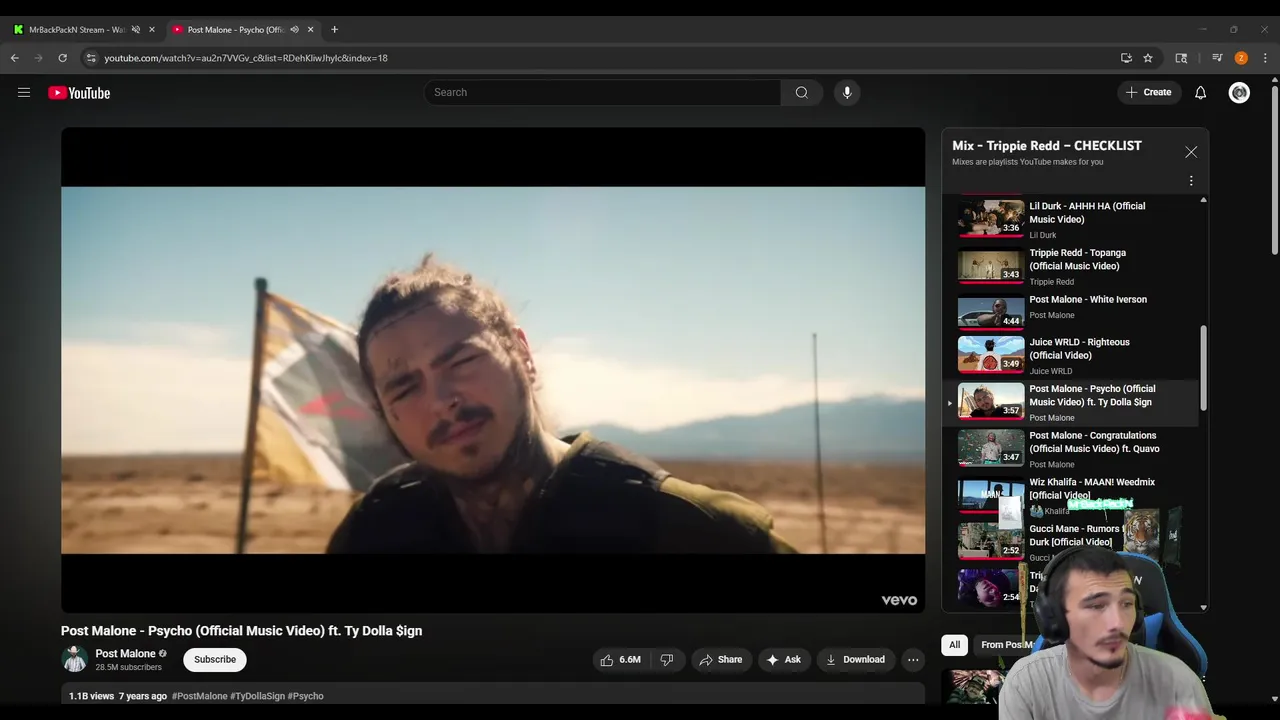Click the video title text
Screen dimensions: 1280x720
[x=241, y=631]
